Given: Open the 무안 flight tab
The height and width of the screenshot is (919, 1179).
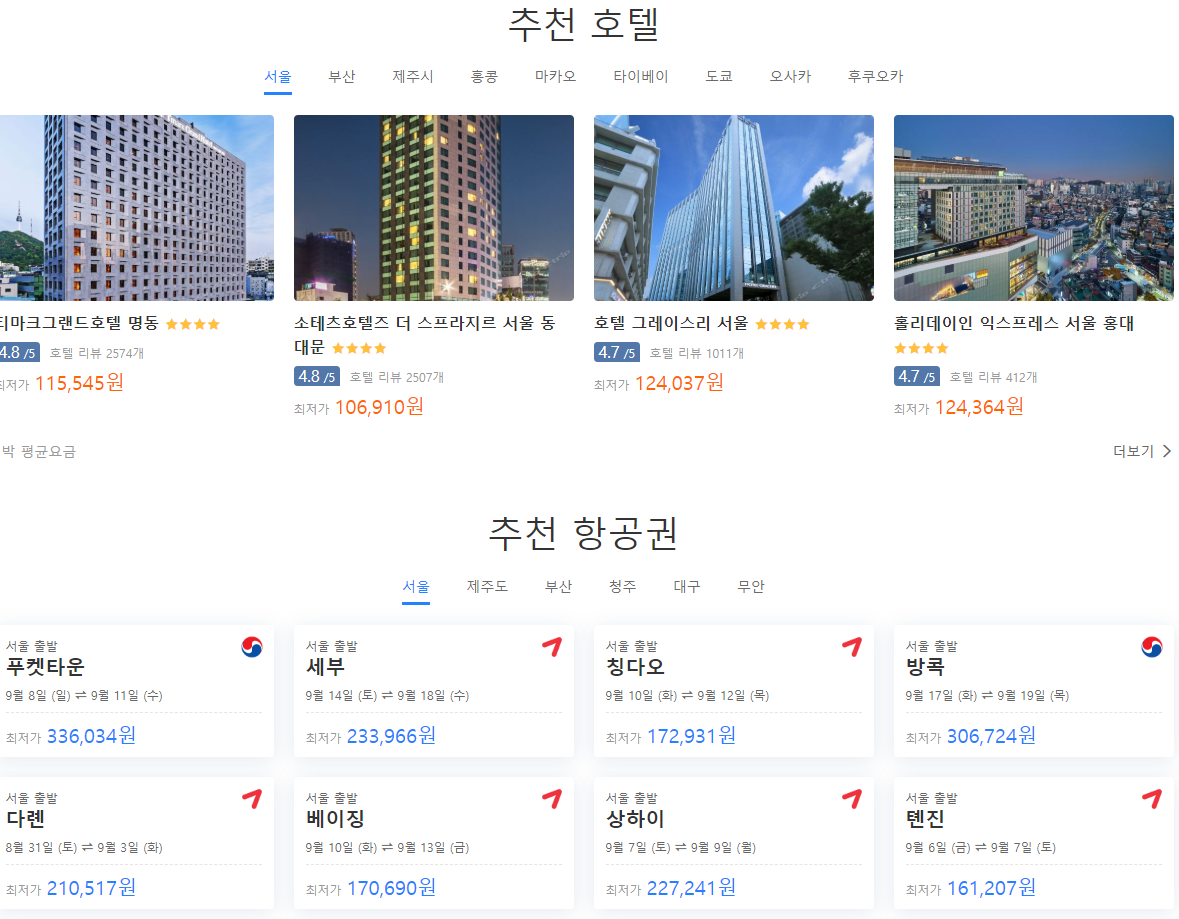Looking at the screenshot, I should pyautogui.click(x=750, y=587).
